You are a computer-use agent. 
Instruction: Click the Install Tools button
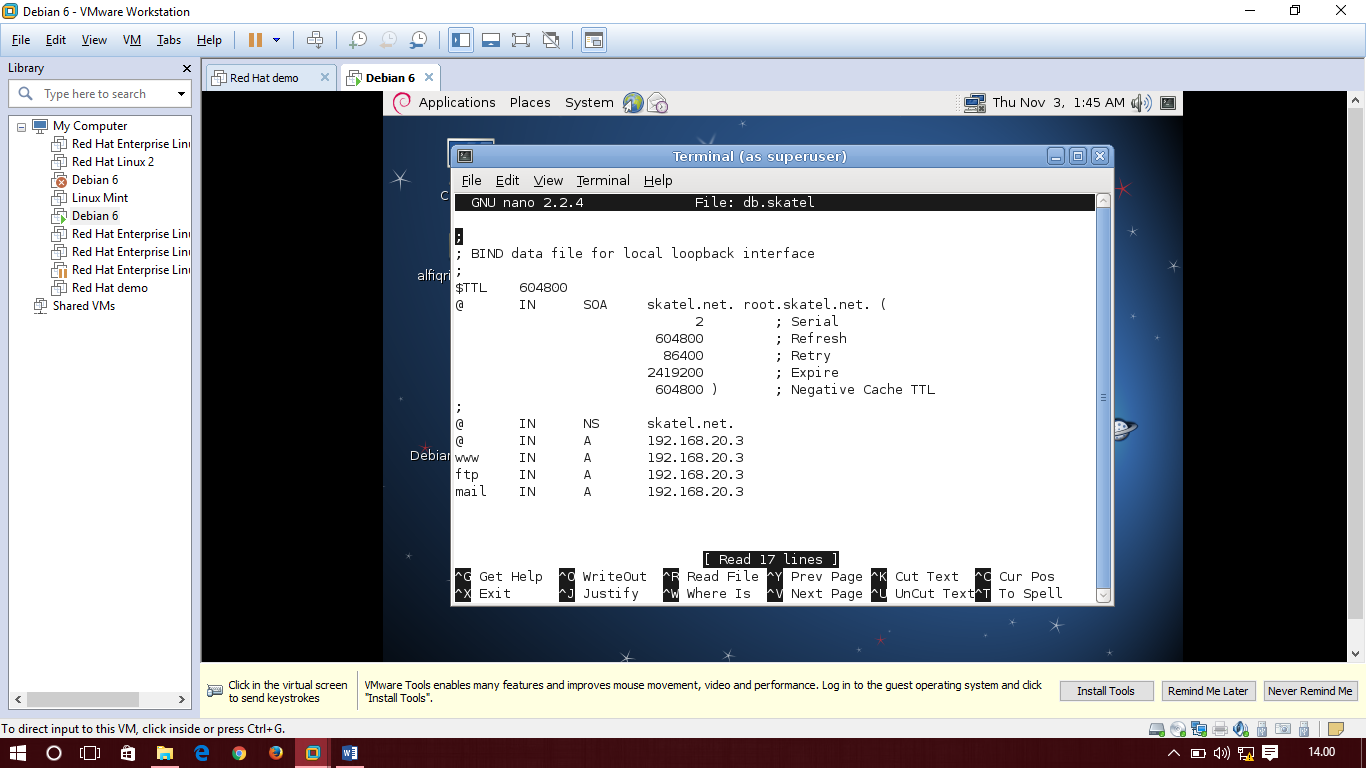(1106, 690)
